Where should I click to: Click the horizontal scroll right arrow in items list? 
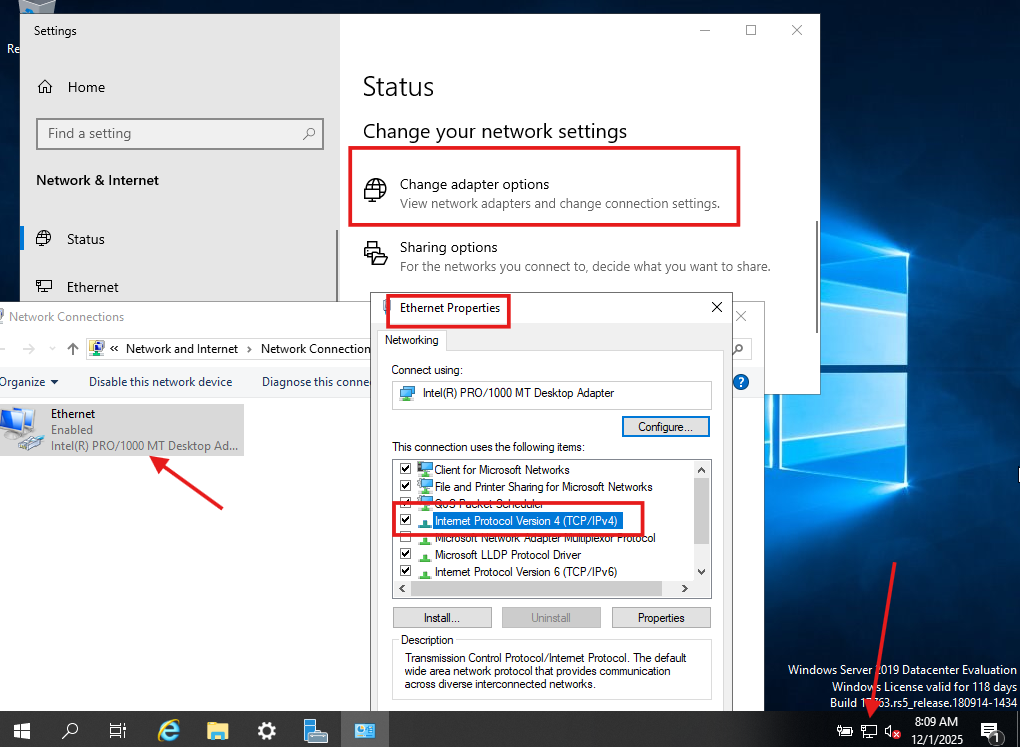[684, 588]
